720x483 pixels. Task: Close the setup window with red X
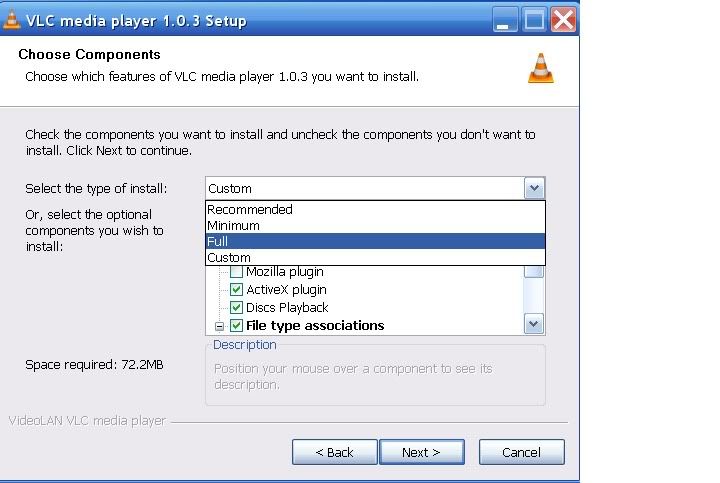[563, 20]
